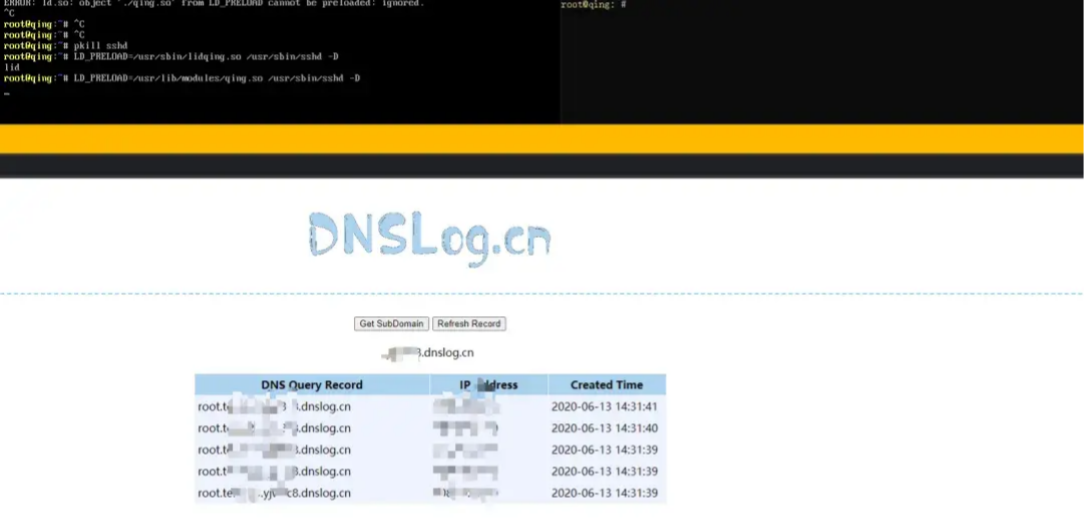
Task: Select the DNS record in the 14:31:40 row
Action: [x=274, y=428]
